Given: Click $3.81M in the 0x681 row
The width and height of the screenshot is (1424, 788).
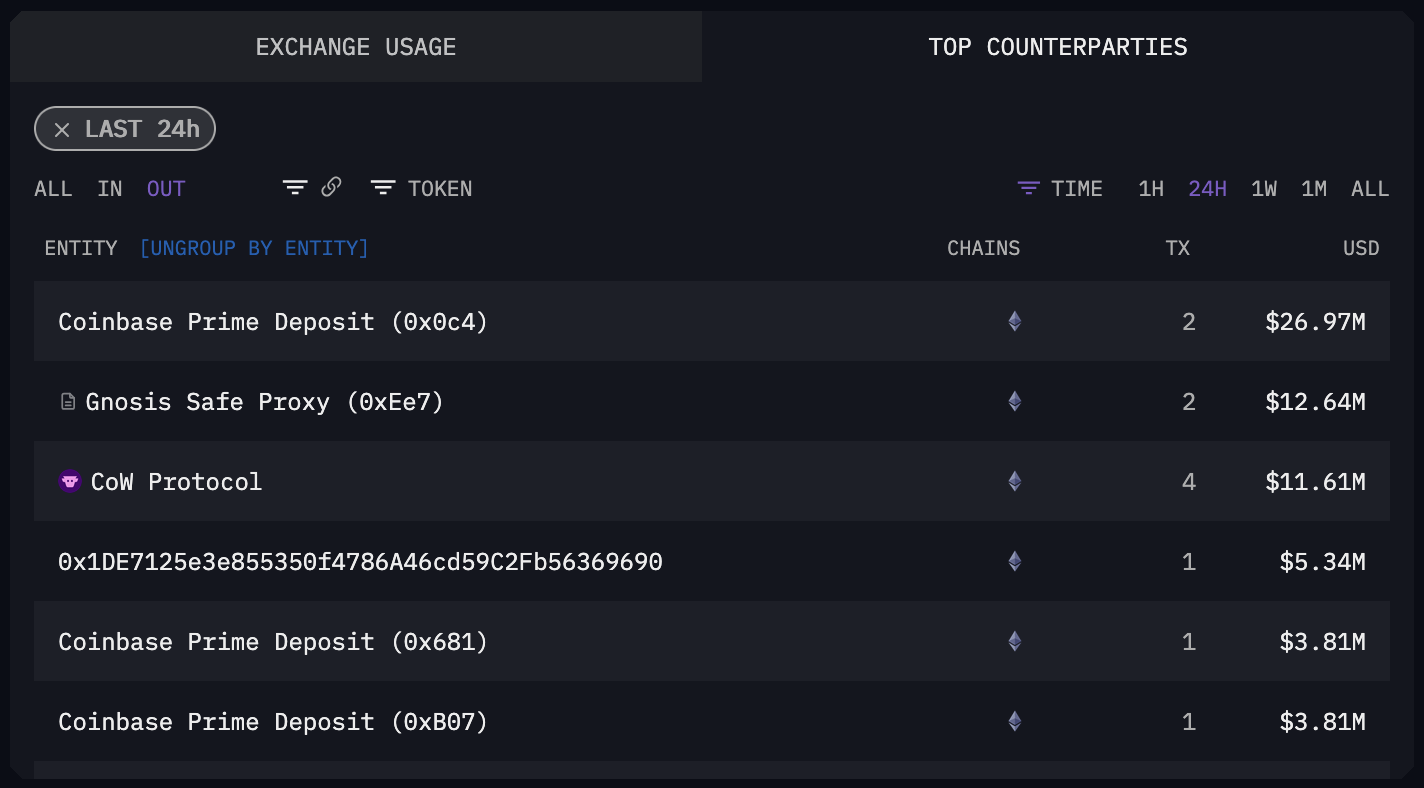Looking at the screenshot, I should (1322, 642).
